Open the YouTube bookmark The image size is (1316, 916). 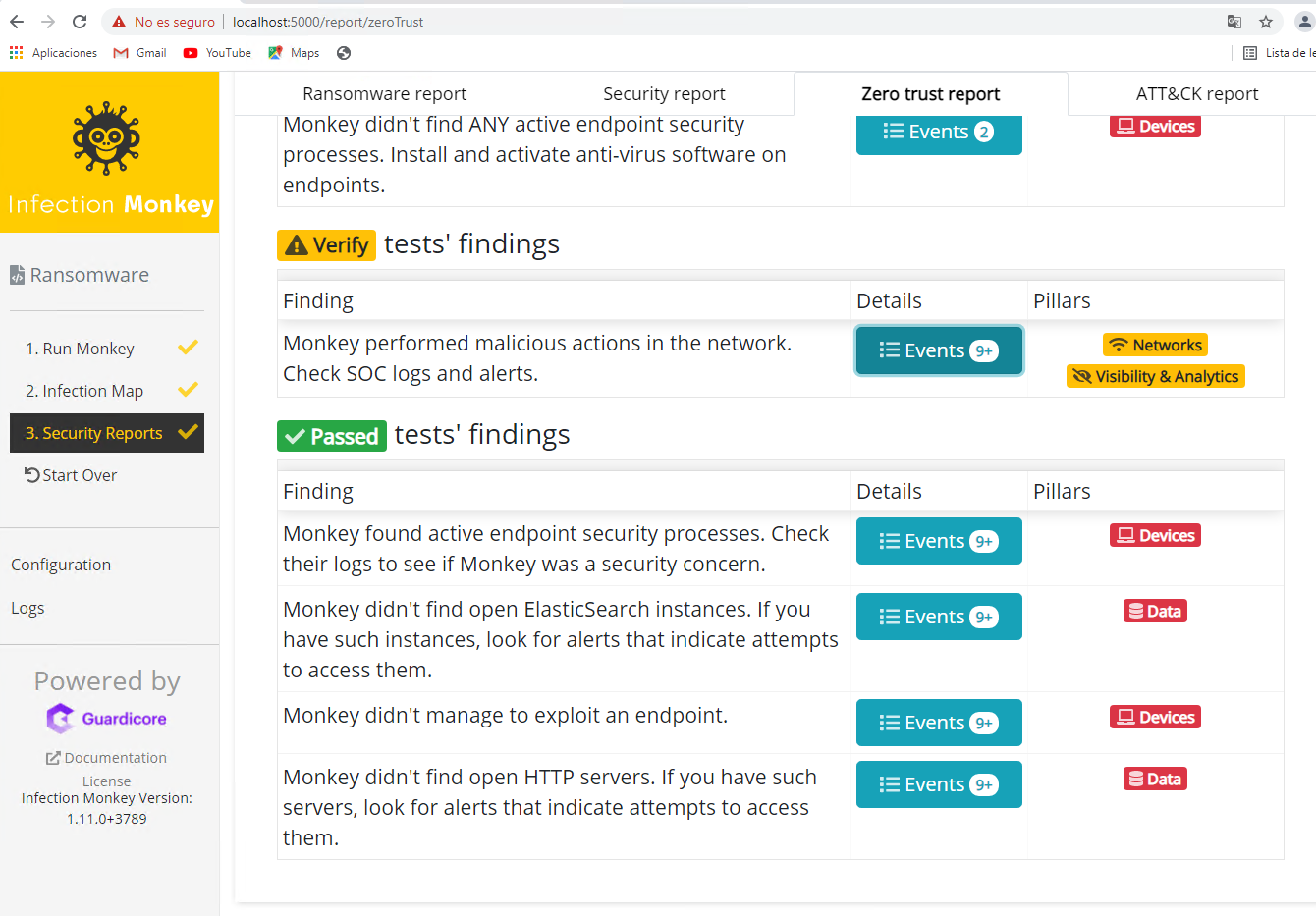[217, 53]
